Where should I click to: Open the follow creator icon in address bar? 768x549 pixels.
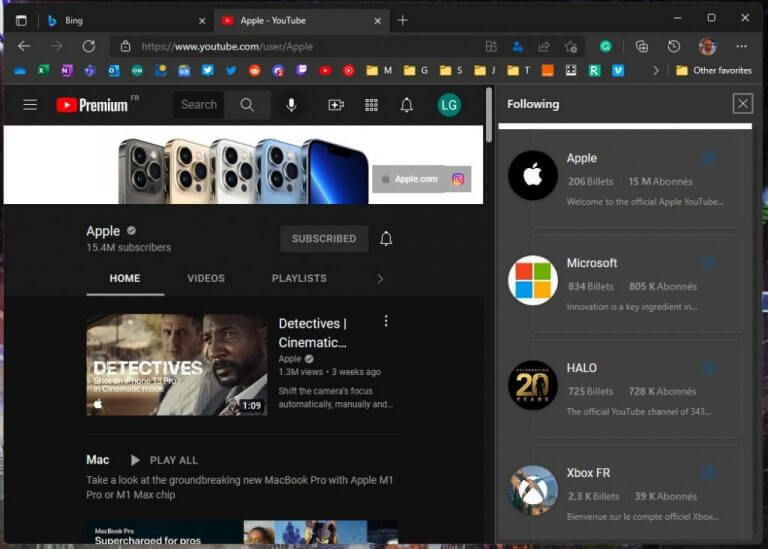pyautogui.click(x=517, y=47)
